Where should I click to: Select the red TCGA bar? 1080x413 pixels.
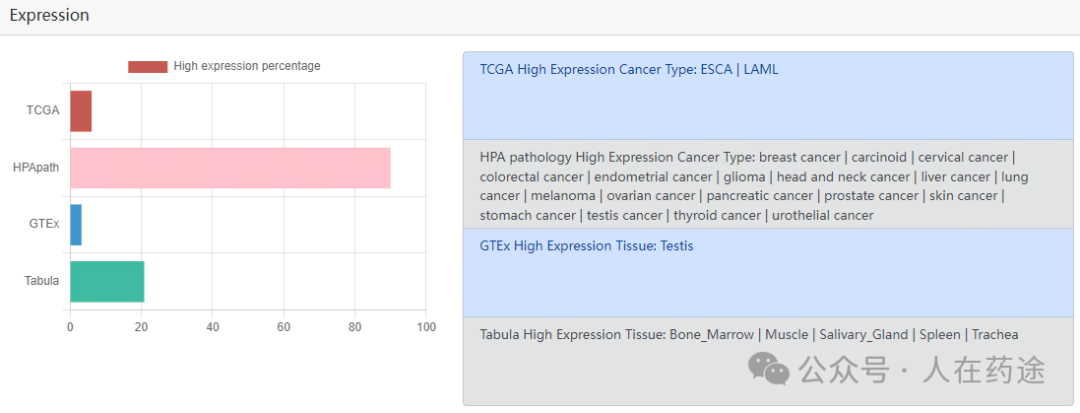coord(81,111)
